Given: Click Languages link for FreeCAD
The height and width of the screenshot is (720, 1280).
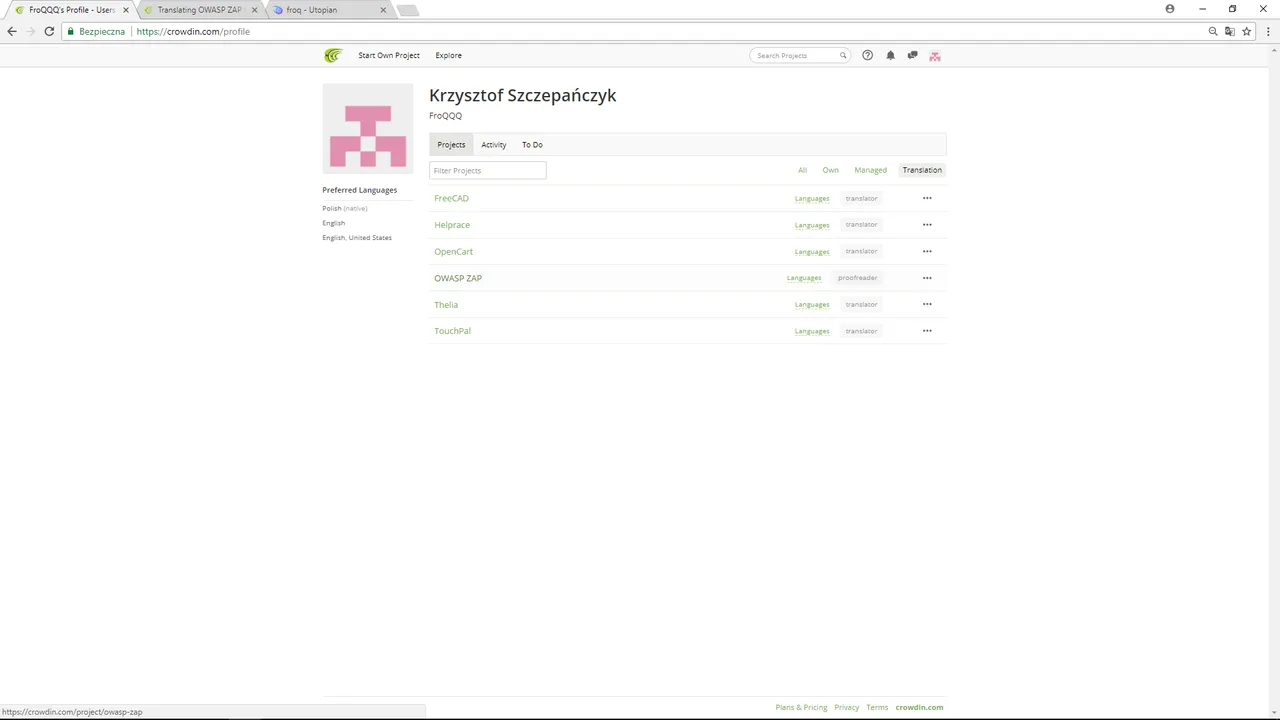Looking at the screenshot, I should 812,198.
